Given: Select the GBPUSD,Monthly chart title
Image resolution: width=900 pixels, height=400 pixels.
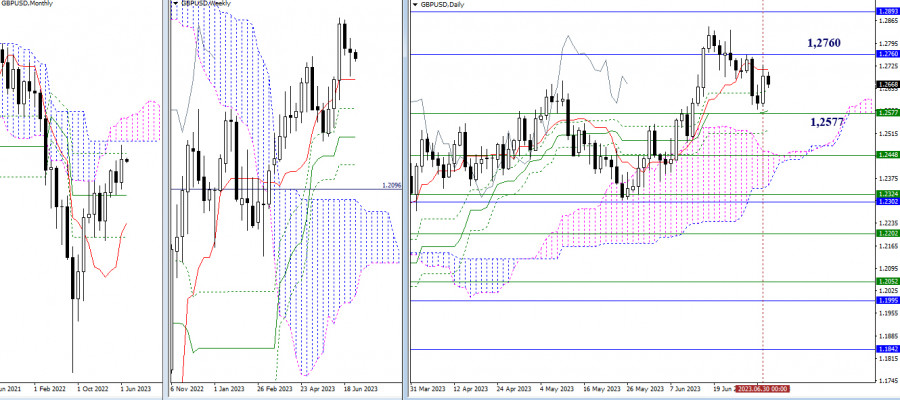Looking at the screenshot, I should (x=27, y=4).
